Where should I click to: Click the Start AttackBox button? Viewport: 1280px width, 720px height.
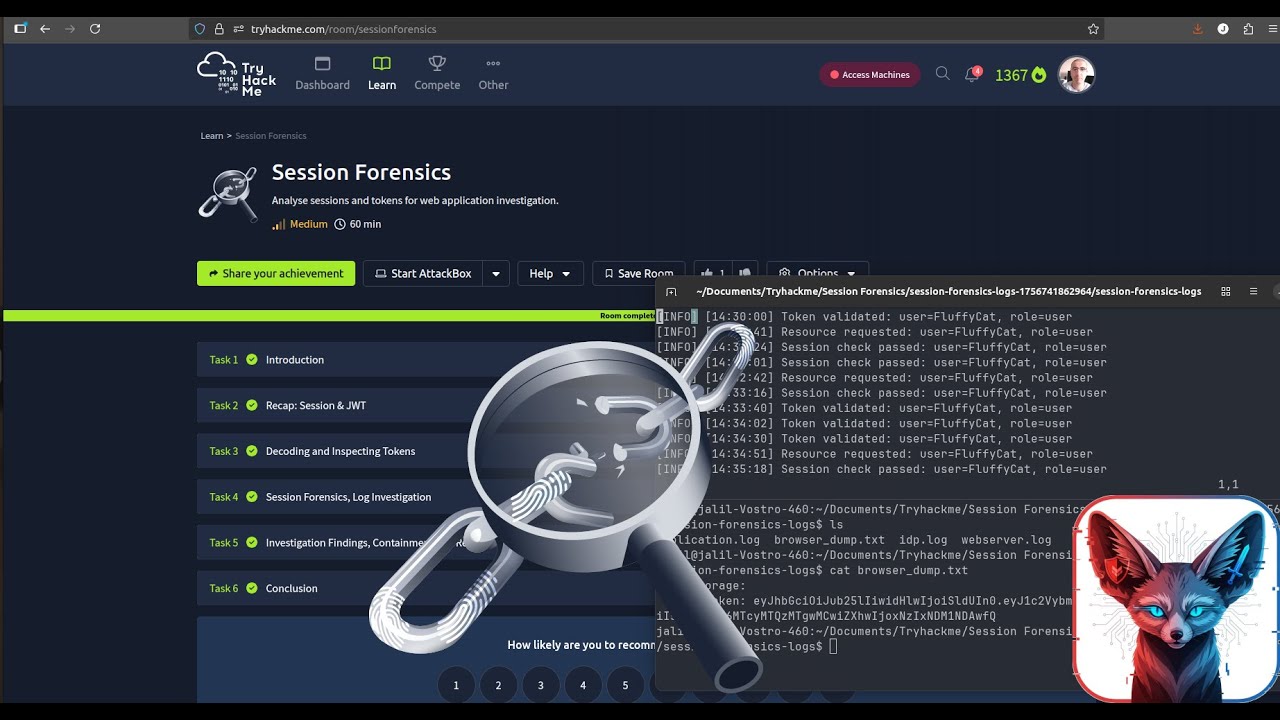click(x=423, y=273)
